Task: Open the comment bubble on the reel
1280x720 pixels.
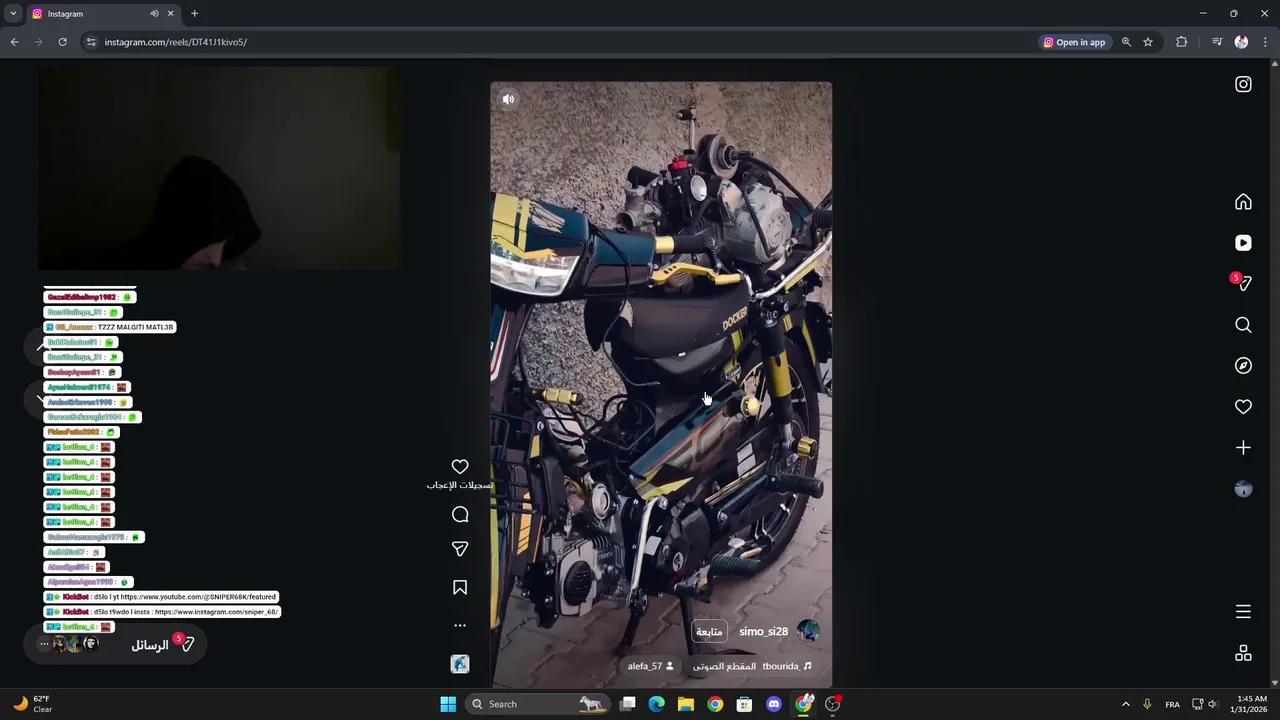Action: click(460, 514)
